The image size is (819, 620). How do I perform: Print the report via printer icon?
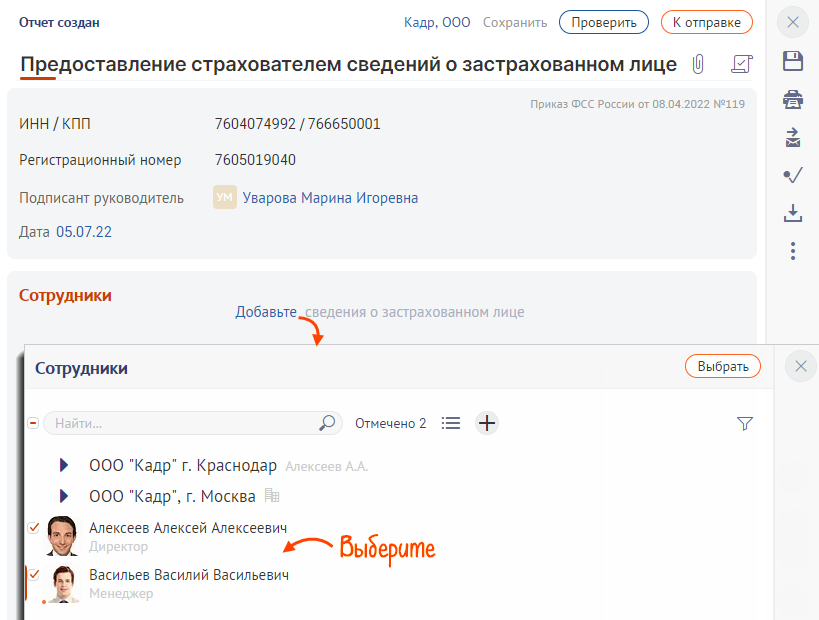click(x=793, y=99)
